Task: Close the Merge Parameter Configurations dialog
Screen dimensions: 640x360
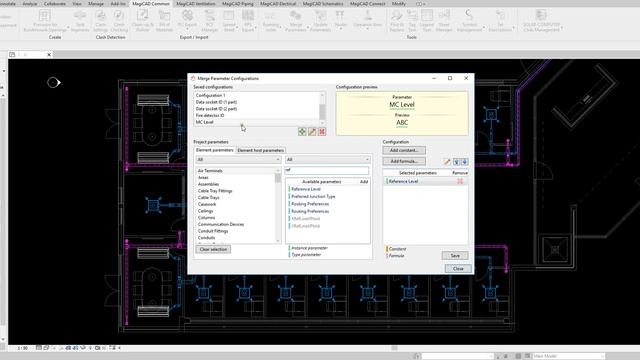Action: (458, 269)
